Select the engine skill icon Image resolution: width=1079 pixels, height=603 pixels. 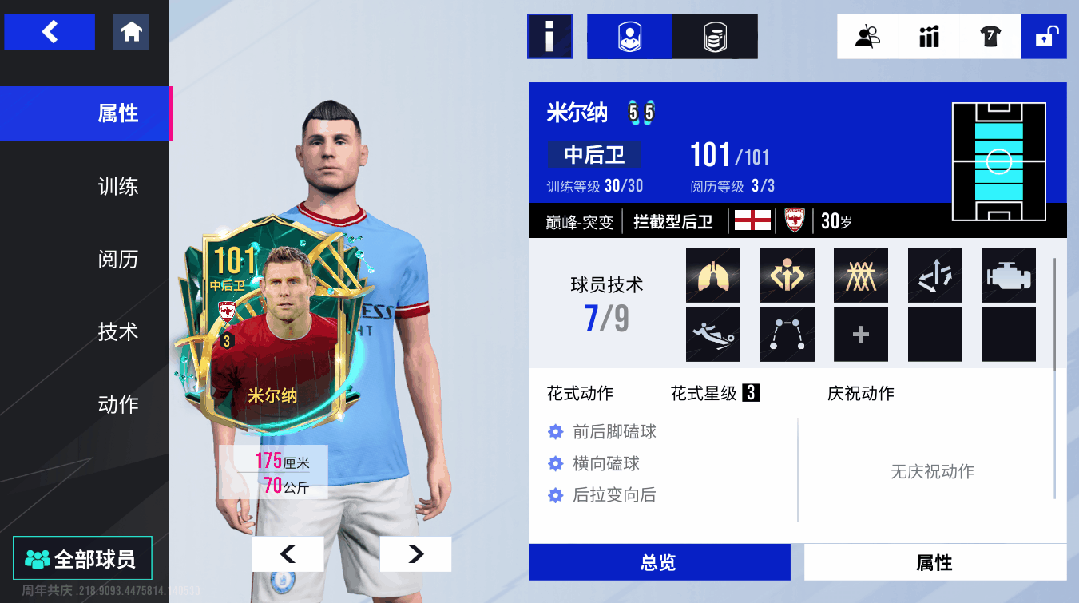click(1009, 275)
